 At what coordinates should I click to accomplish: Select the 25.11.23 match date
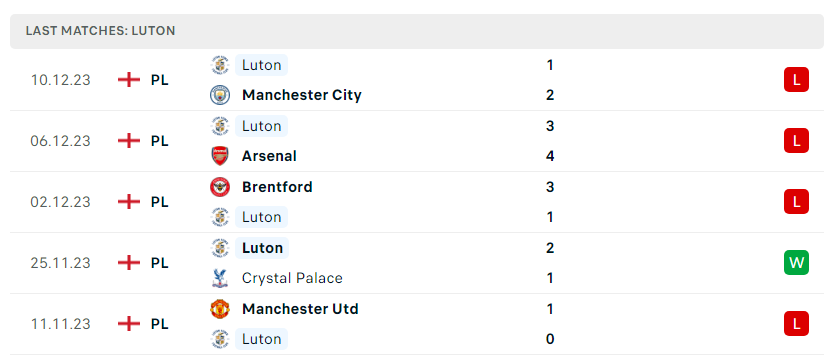coord(60,263)
